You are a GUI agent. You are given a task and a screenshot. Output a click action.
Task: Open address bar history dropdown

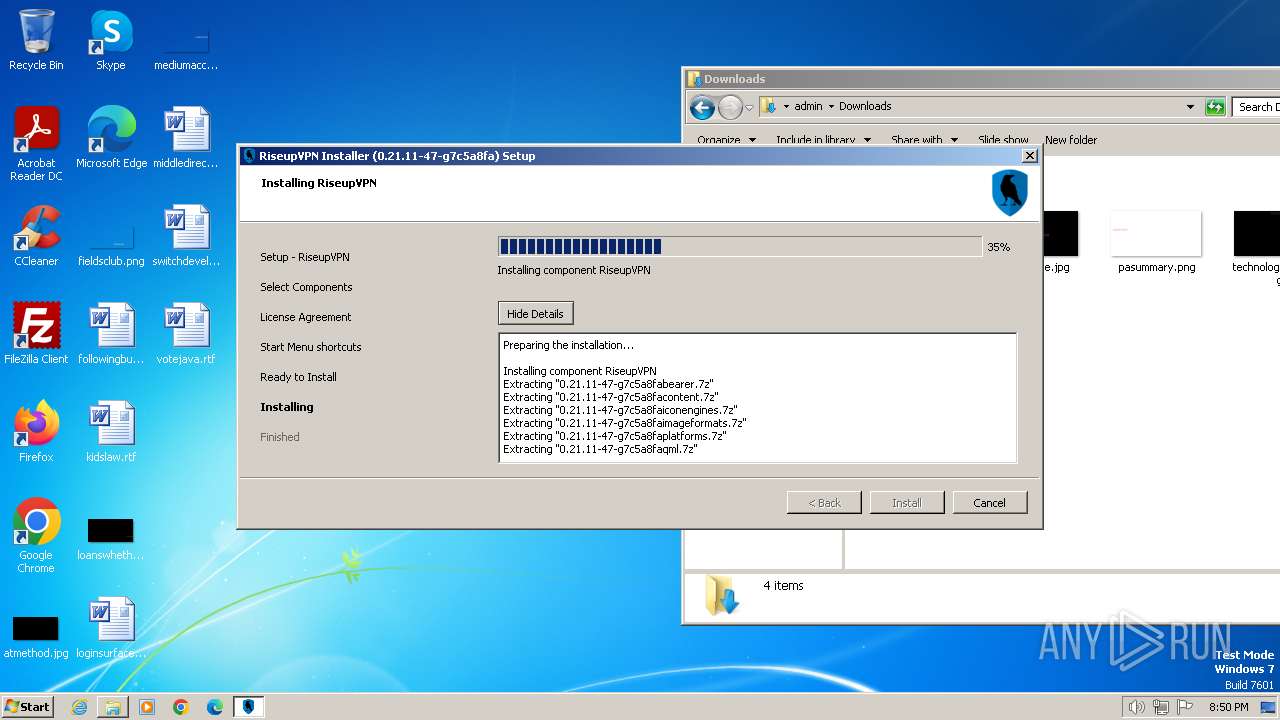click(x=1190, y=107)
